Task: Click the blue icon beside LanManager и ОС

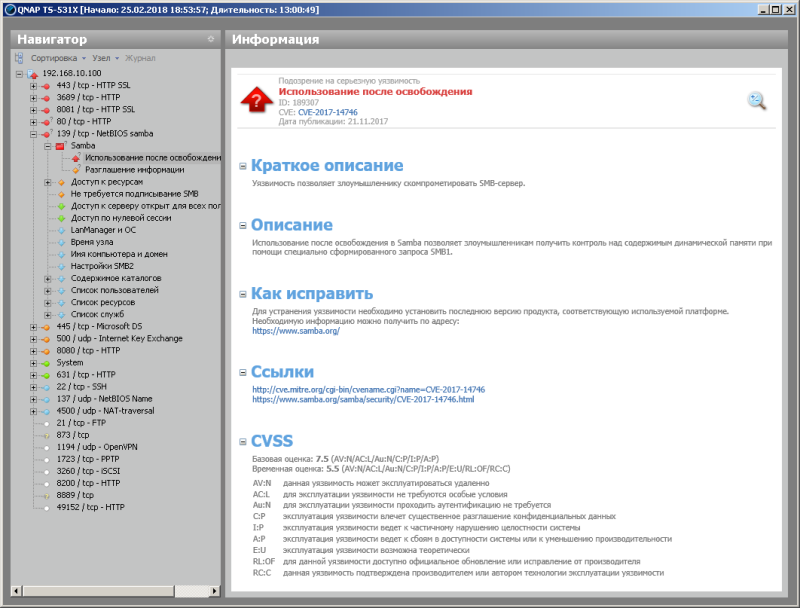Action: coord(61,231)
